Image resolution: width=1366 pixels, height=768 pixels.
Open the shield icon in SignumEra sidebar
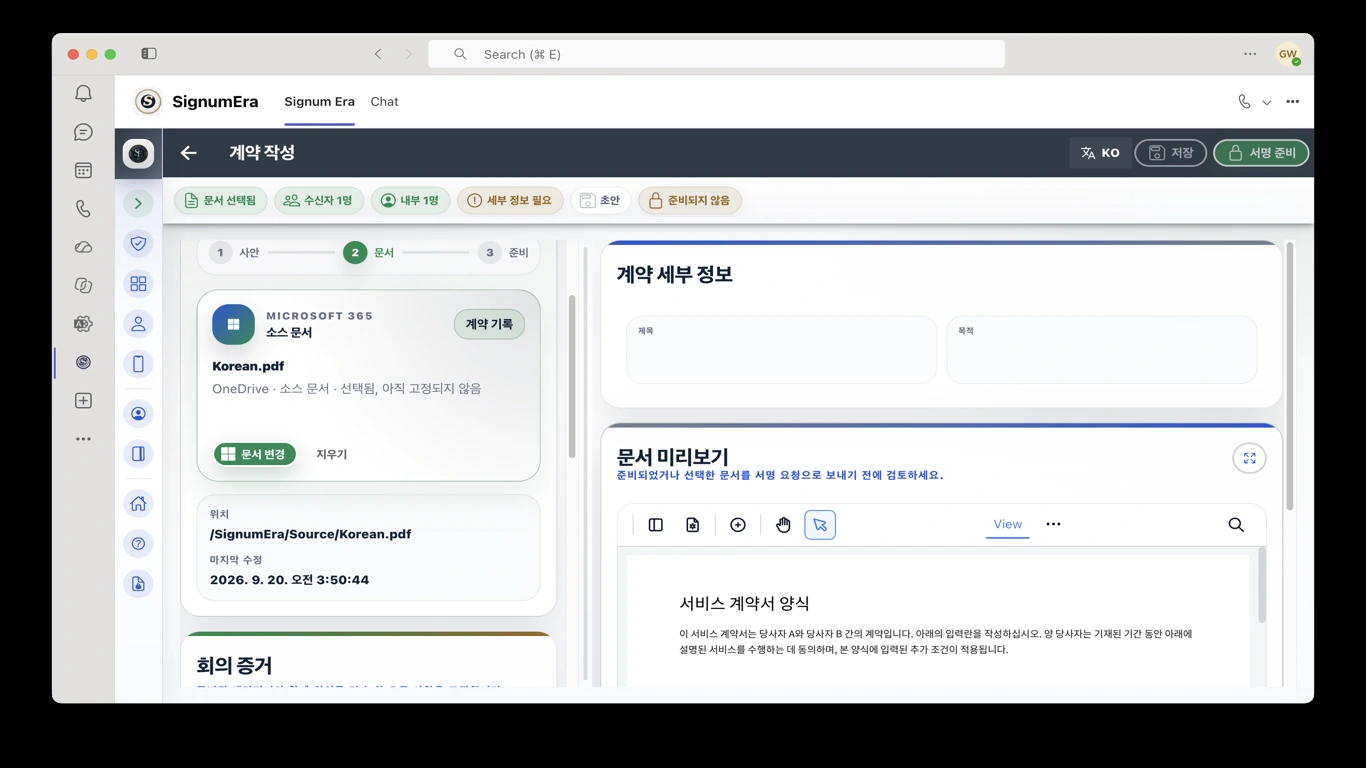tap(138, 243)
